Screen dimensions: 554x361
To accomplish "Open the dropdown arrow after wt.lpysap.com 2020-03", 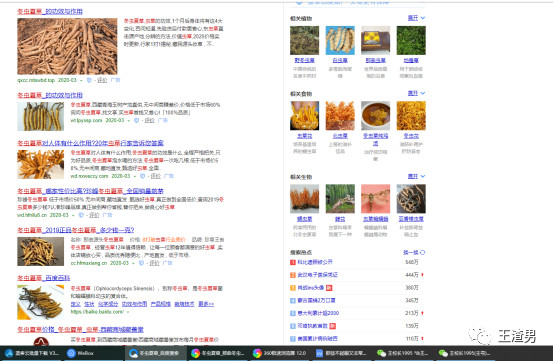I will [129, 121].
